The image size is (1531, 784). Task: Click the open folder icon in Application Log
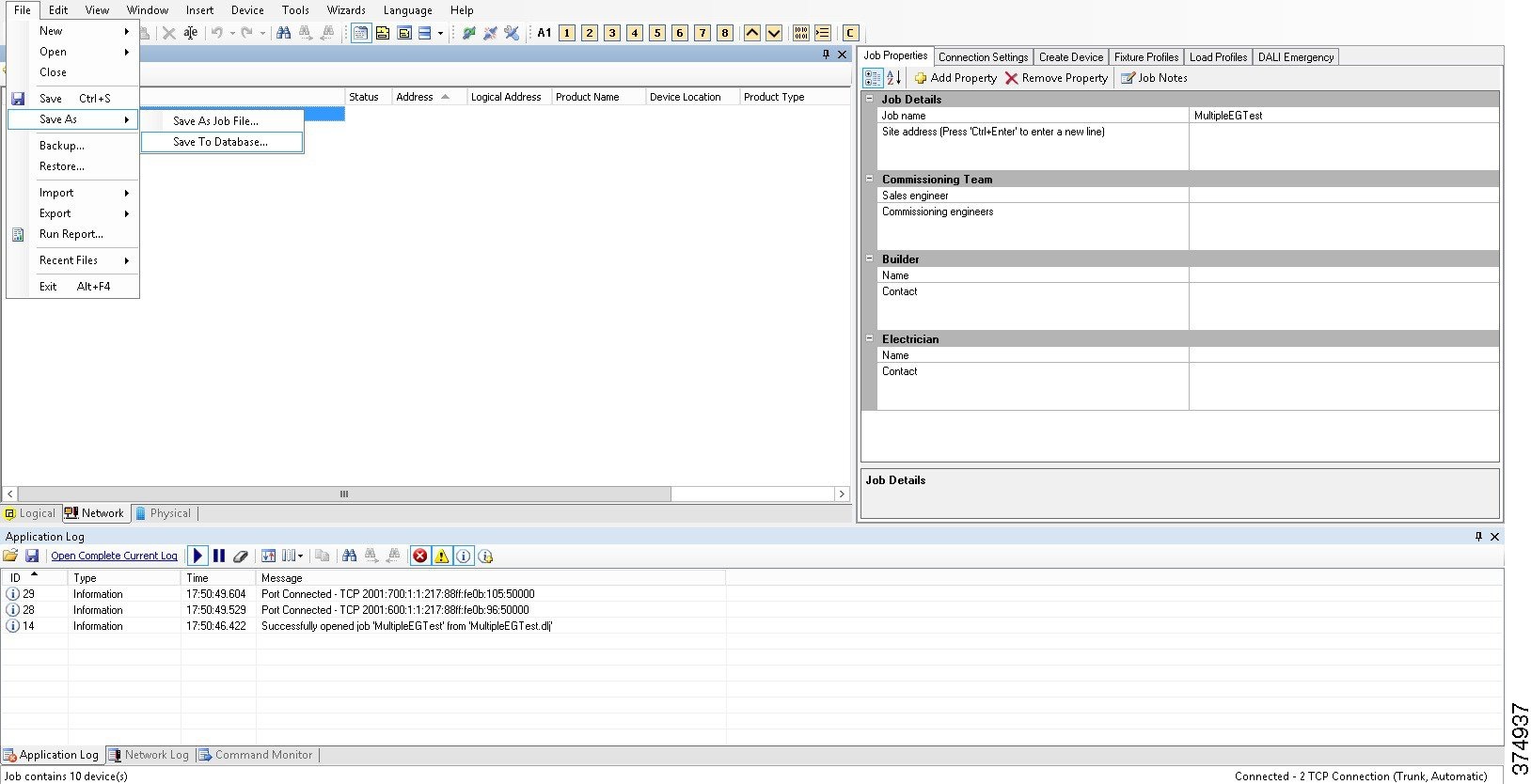pos(11,556)
